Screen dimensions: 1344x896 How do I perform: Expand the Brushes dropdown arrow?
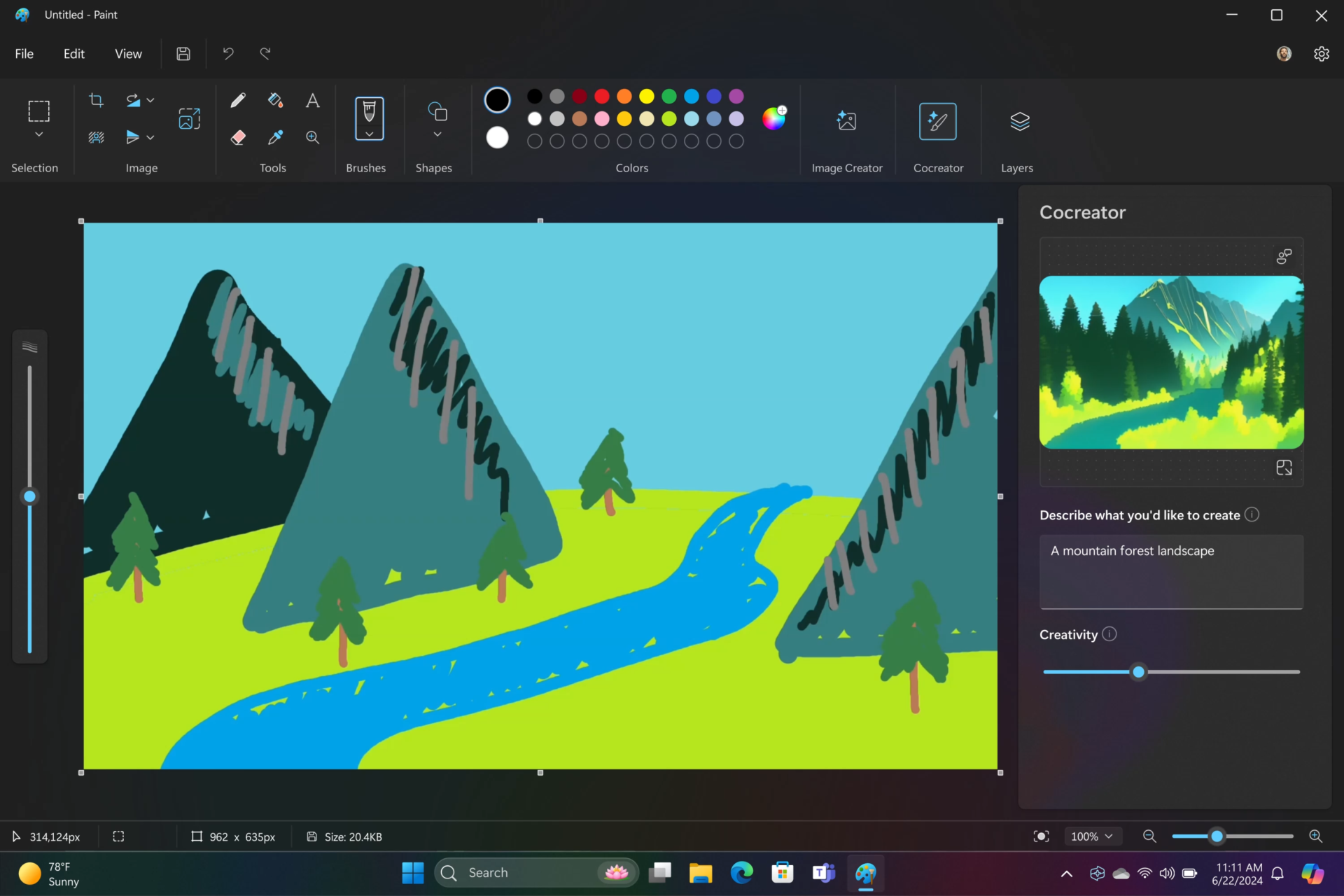point(369,134)
